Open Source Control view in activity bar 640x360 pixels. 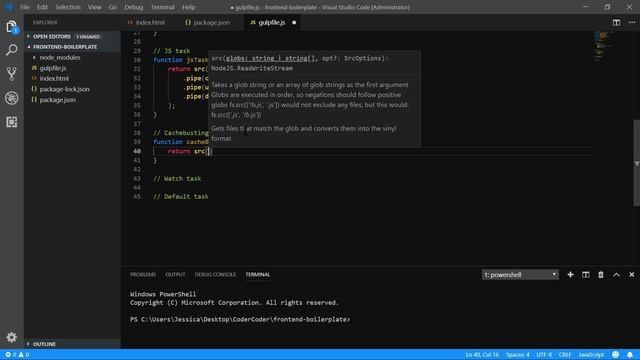(11, 74)
